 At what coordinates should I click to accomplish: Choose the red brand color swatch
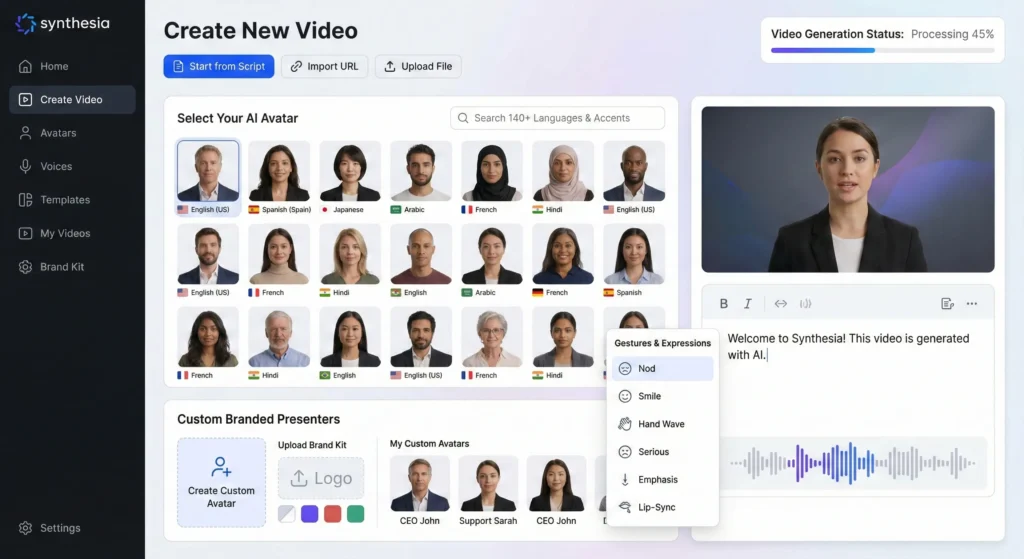tap(332, 514)
